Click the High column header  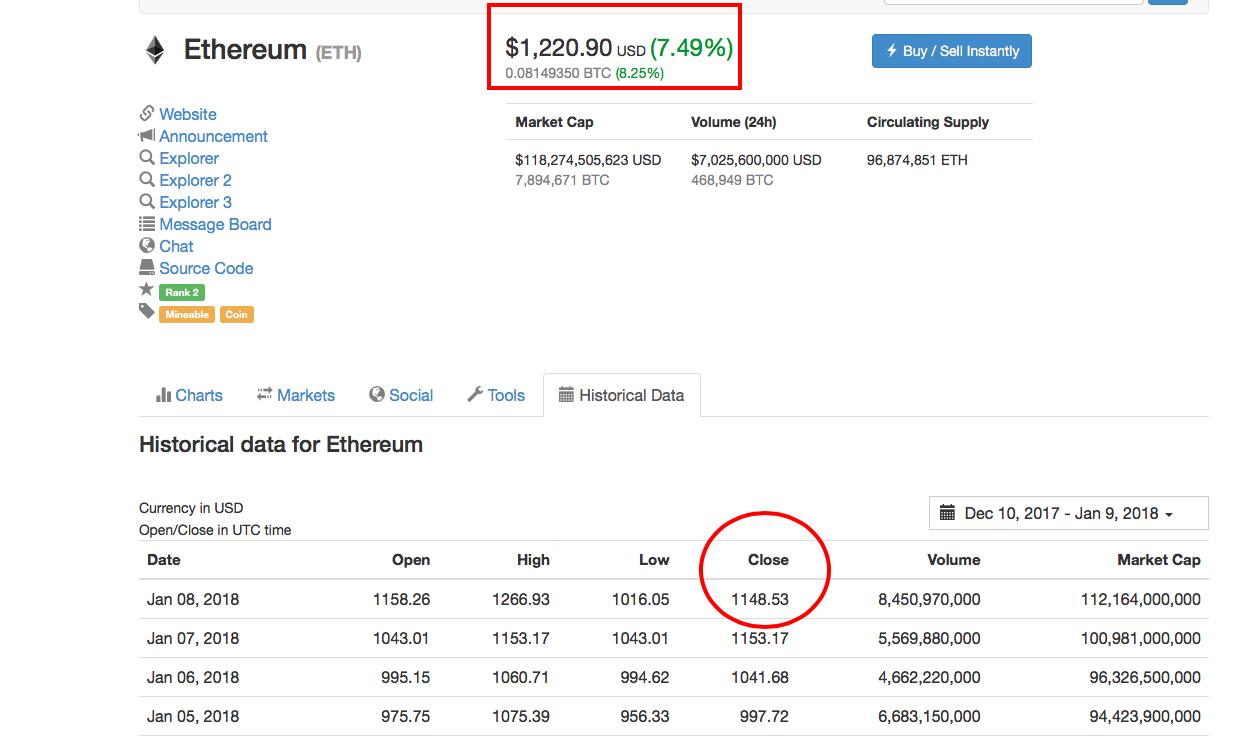(533, 560)
